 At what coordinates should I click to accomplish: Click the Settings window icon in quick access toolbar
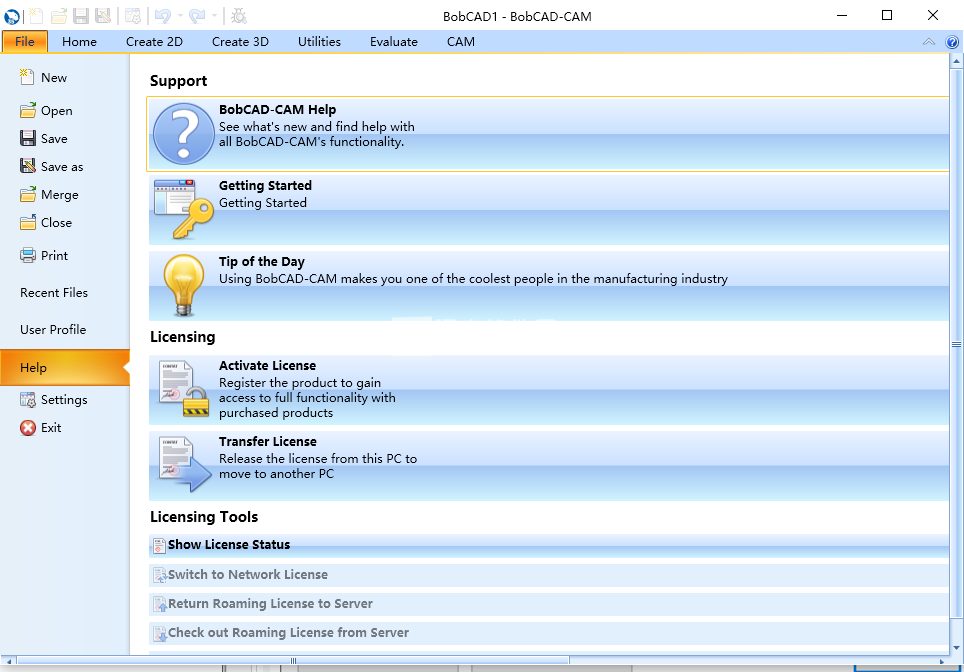tap(133, 16)
